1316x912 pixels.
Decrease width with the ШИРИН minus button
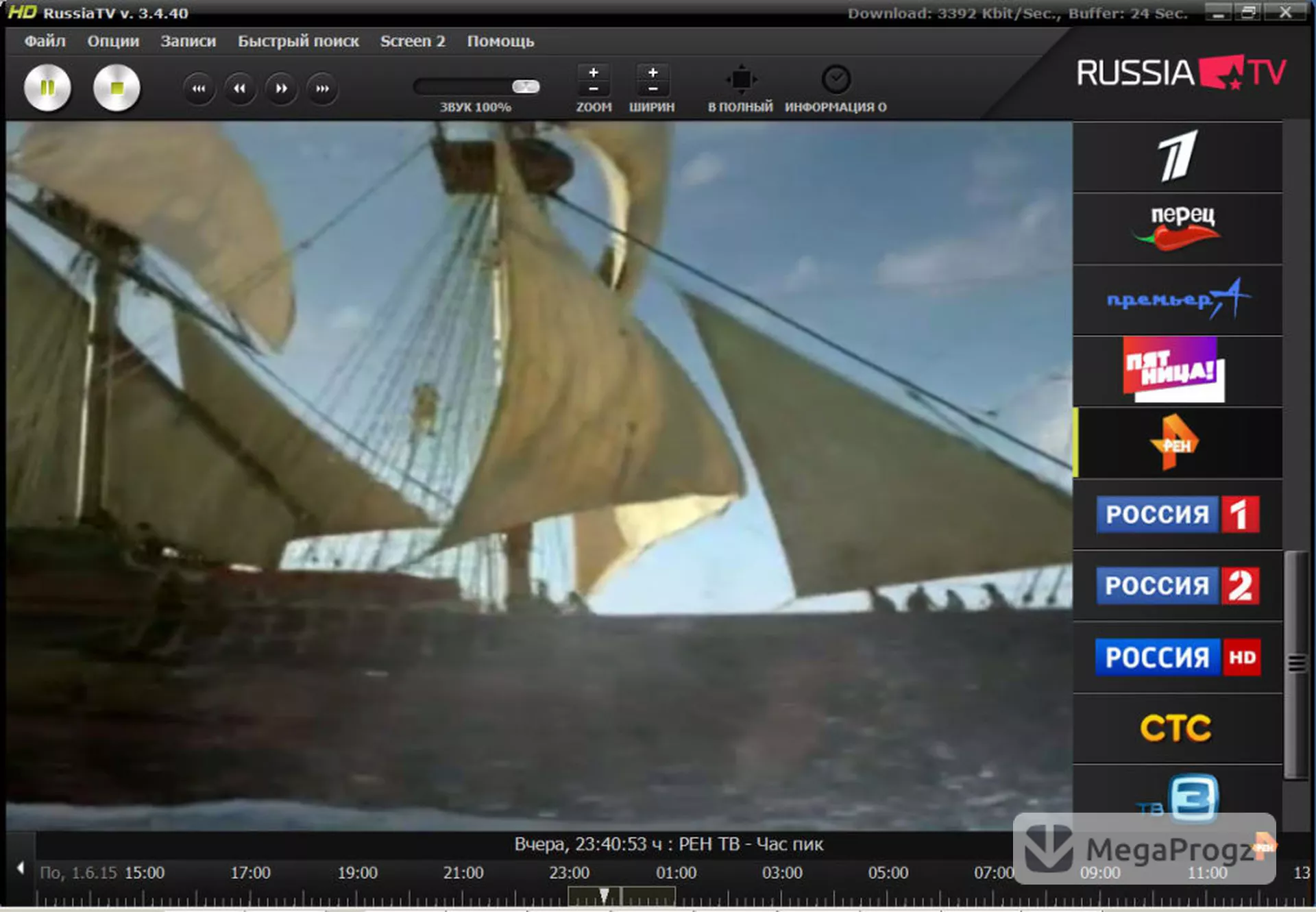click(653, 89)
